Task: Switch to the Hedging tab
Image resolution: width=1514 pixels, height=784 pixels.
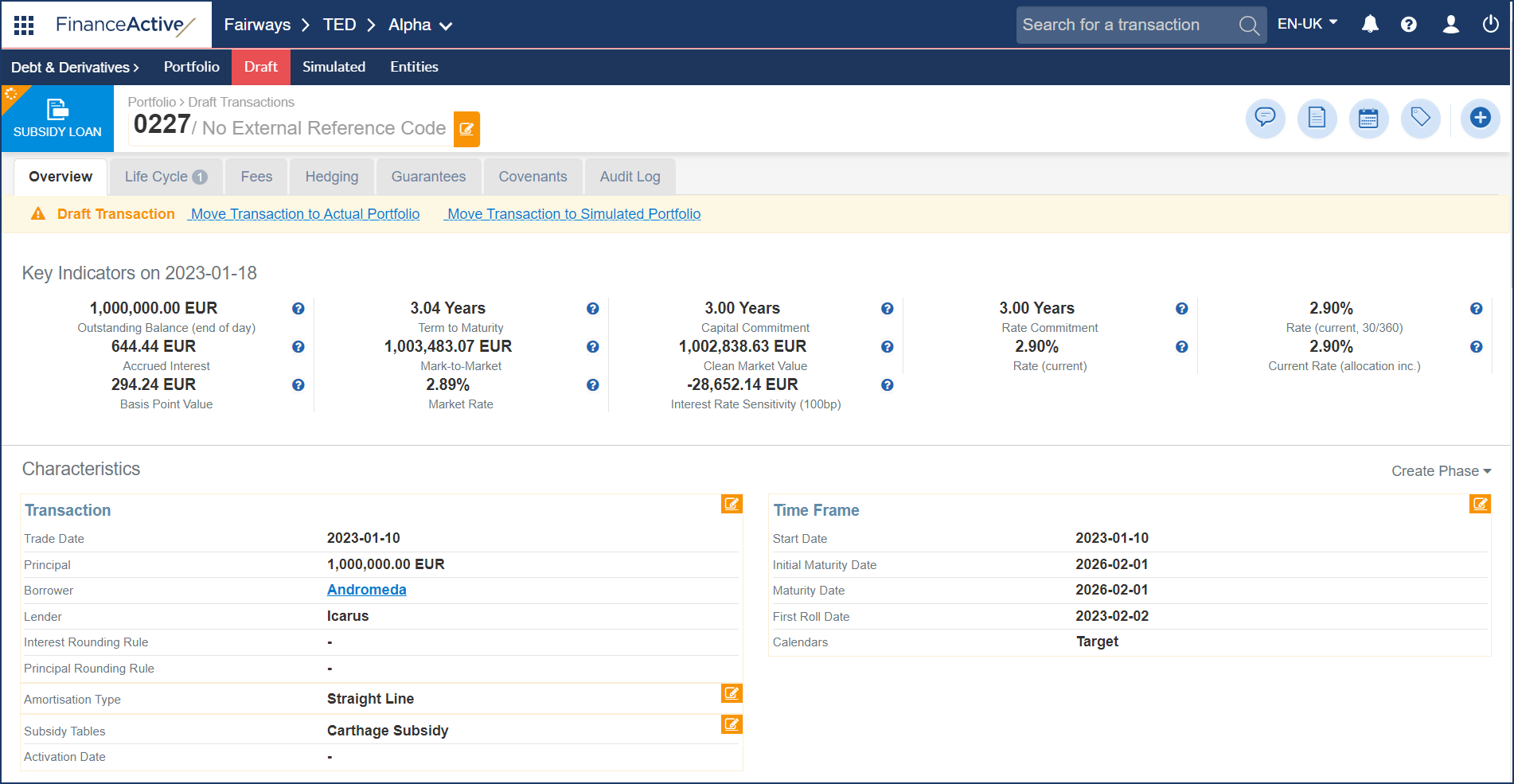Action: (332, 177)
